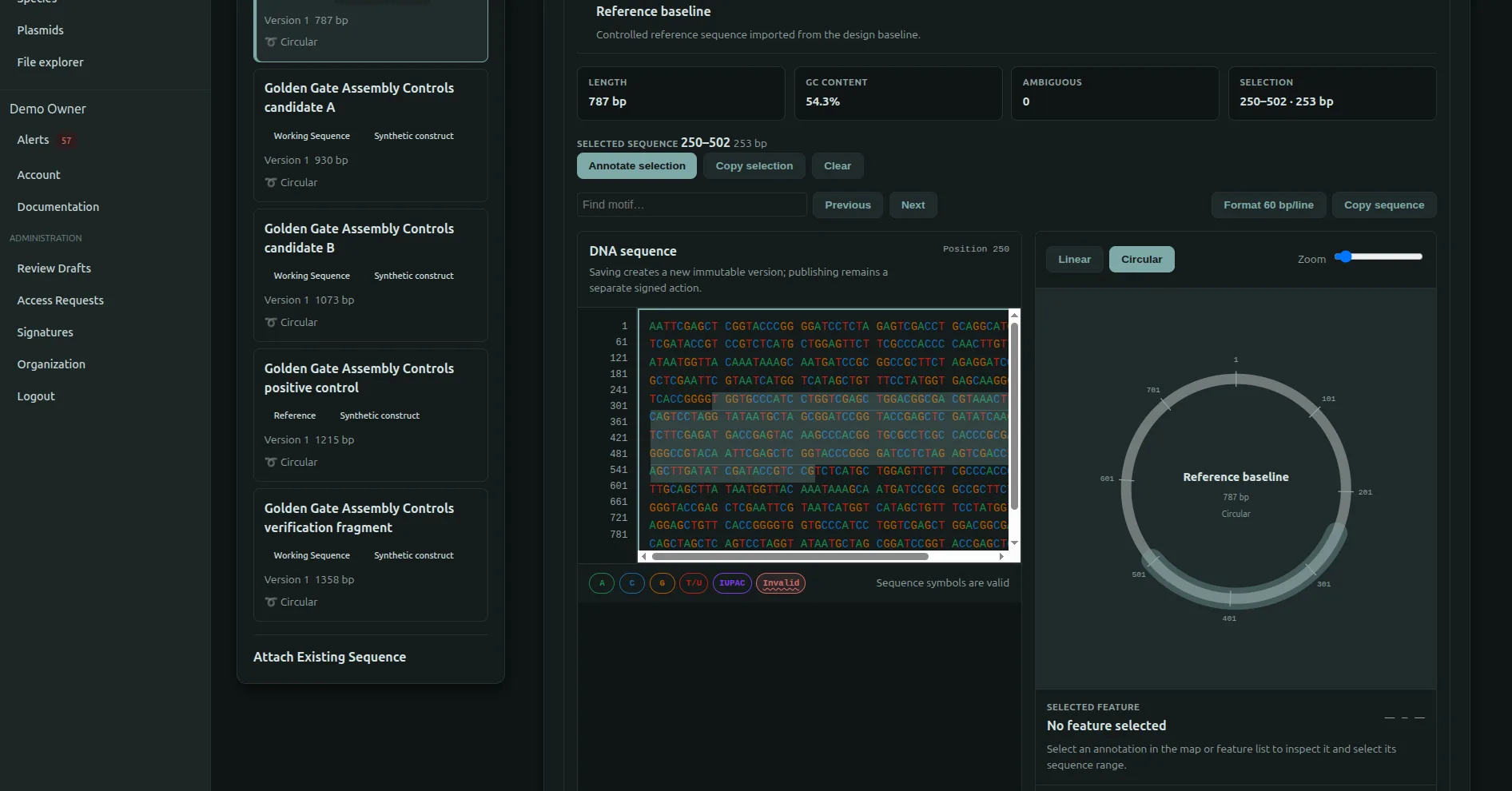
Task: Open Signatures page
Action: point(45,332)
